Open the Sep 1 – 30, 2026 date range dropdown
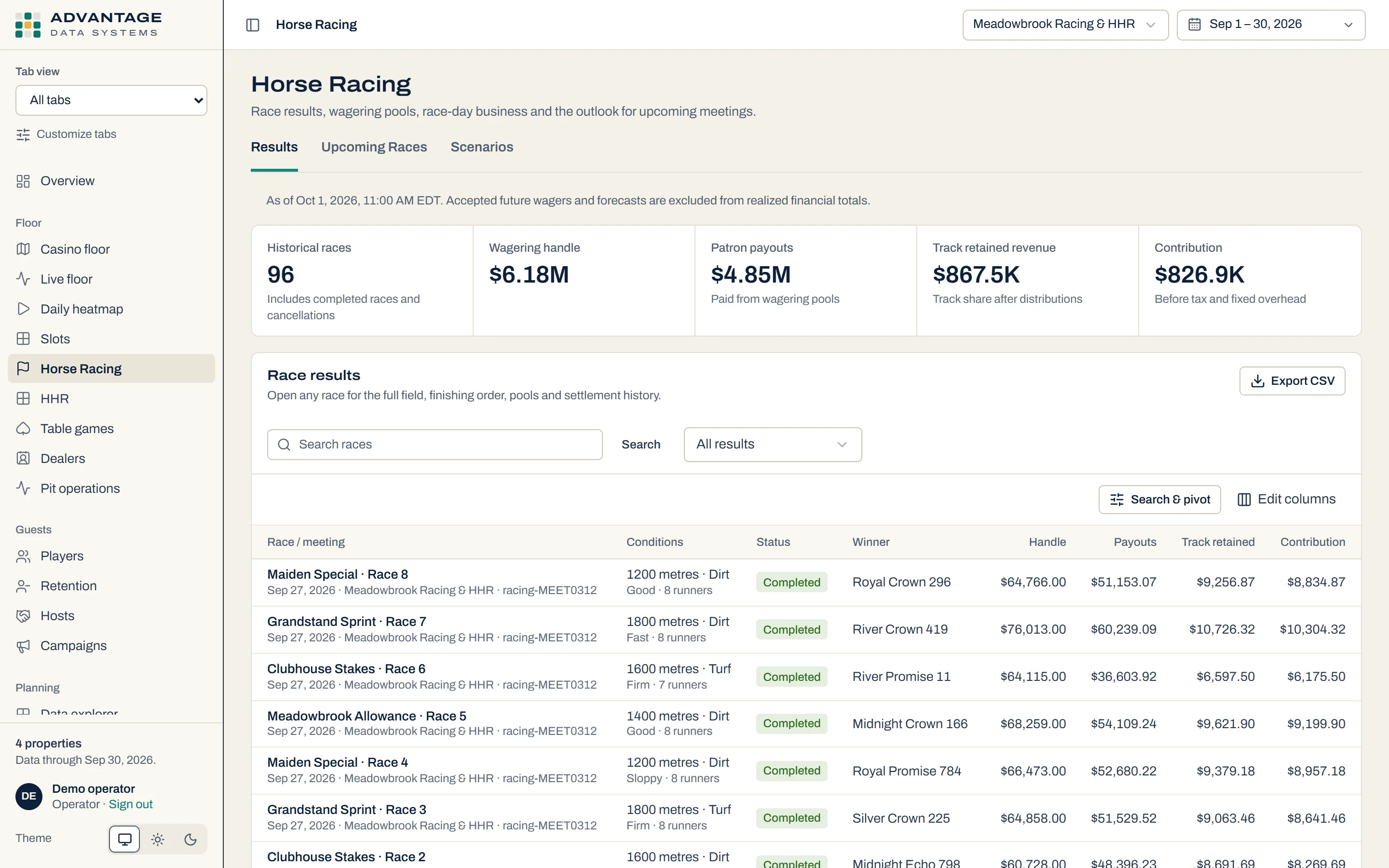Viewport: 1389px width, 868px height. (x=1271, y=25)
